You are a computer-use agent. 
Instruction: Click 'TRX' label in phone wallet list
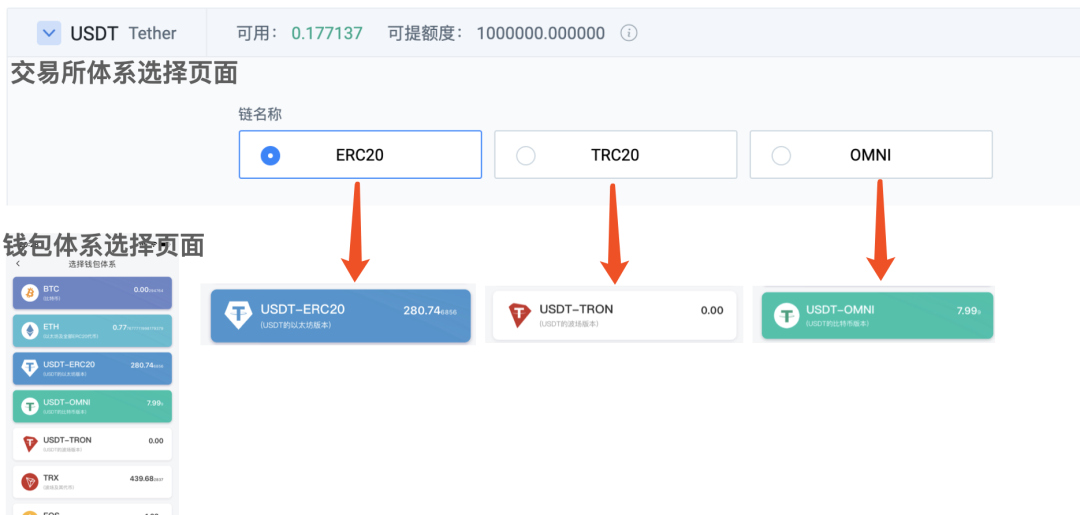point(51,477)
